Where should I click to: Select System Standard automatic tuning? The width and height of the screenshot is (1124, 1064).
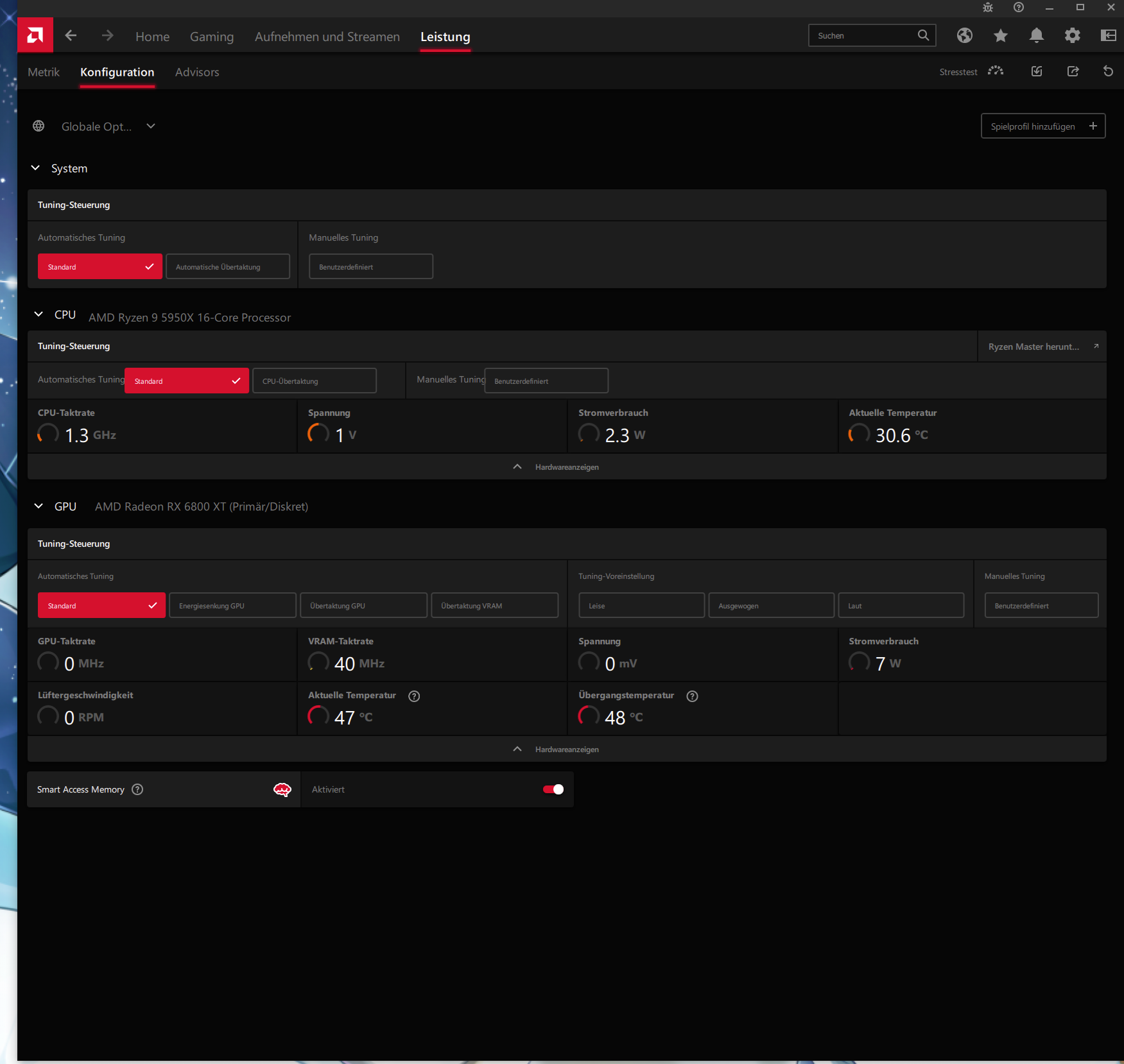pyautogui.click(x=100, y=266)
